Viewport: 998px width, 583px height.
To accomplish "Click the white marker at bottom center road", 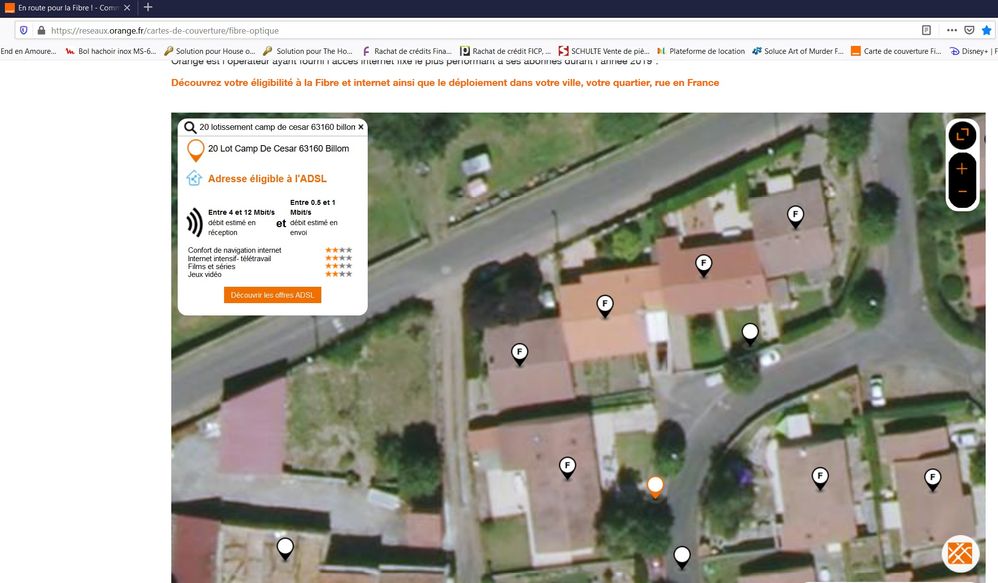I will pos(682,556).
